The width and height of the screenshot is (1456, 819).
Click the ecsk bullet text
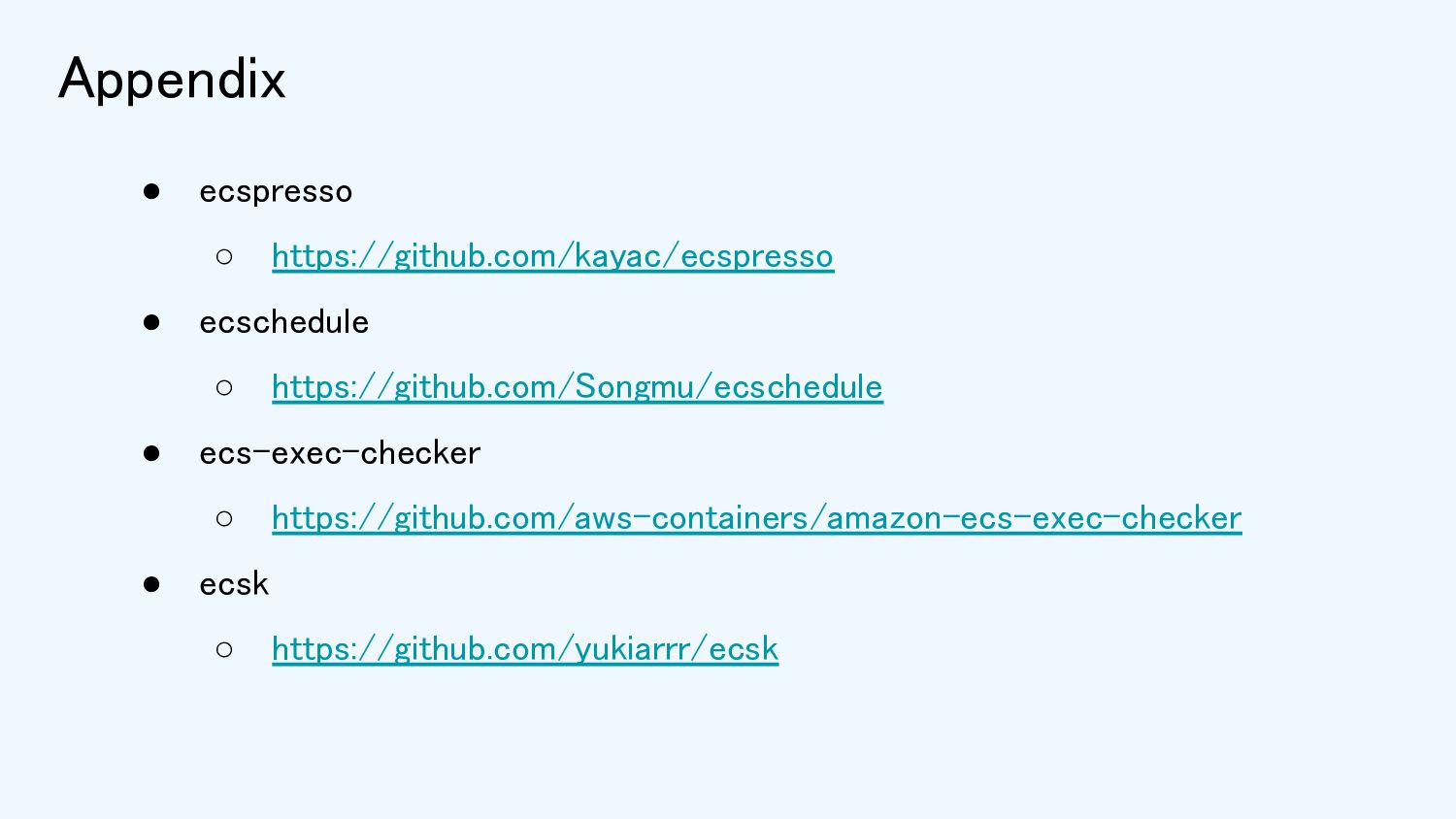tap(234, 584)
